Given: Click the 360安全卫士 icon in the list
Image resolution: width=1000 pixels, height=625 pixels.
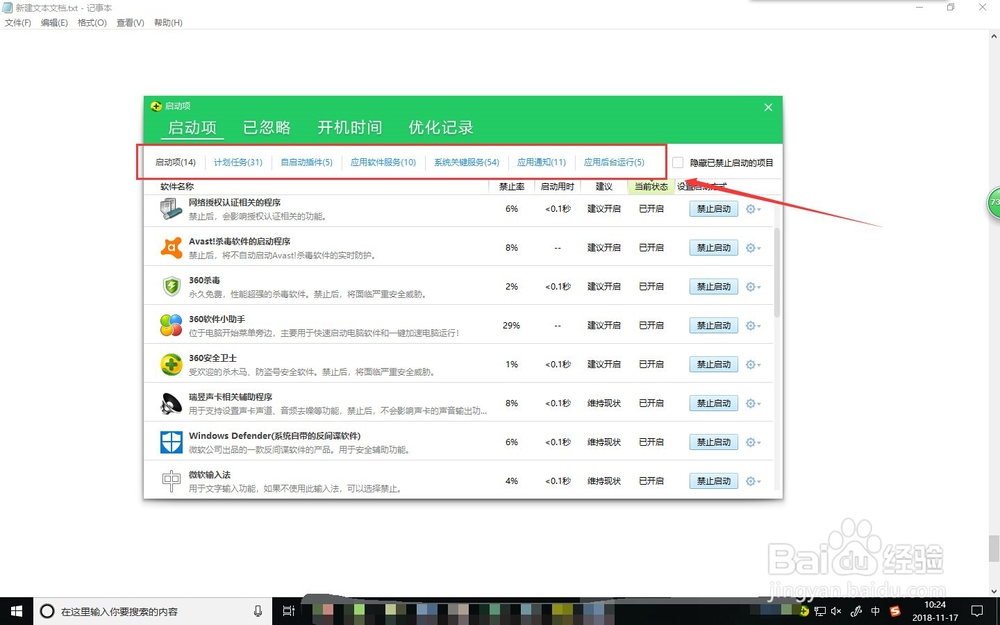Looking at the screenshot, I should pyautogui.click(x=170, y=364).
